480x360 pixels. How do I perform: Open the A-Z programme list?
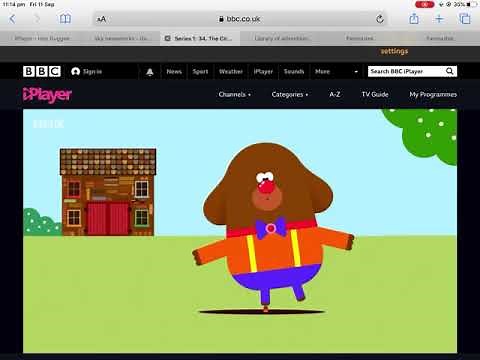(335, 94)
